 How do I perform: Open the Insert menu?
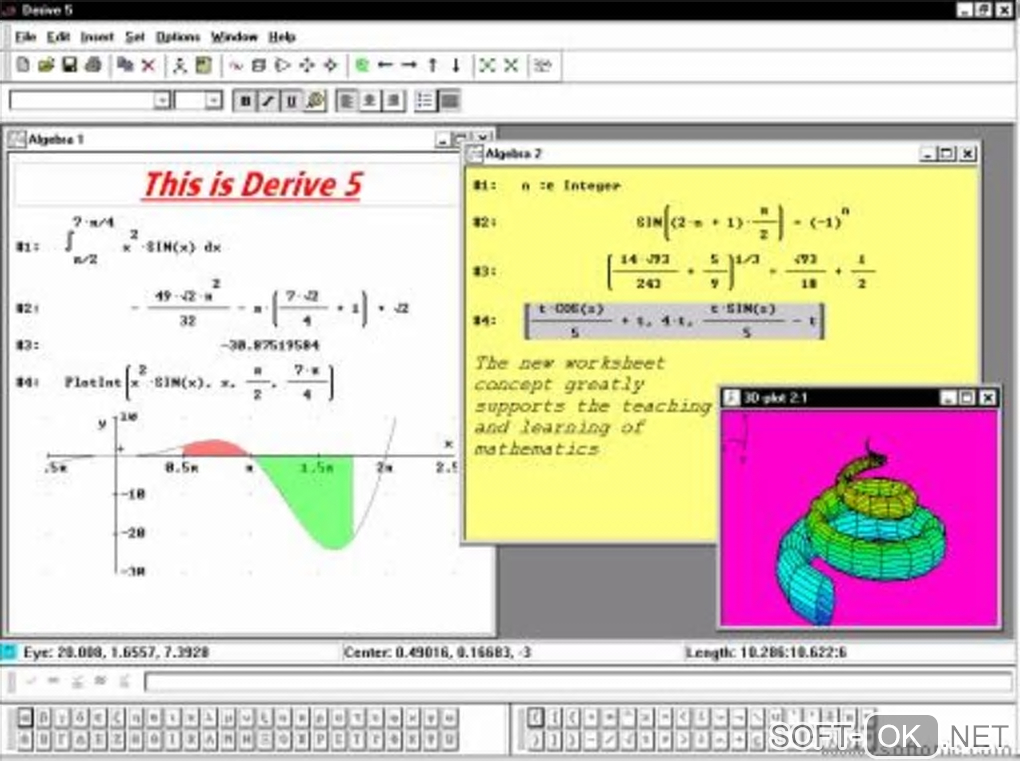point(97,37)
